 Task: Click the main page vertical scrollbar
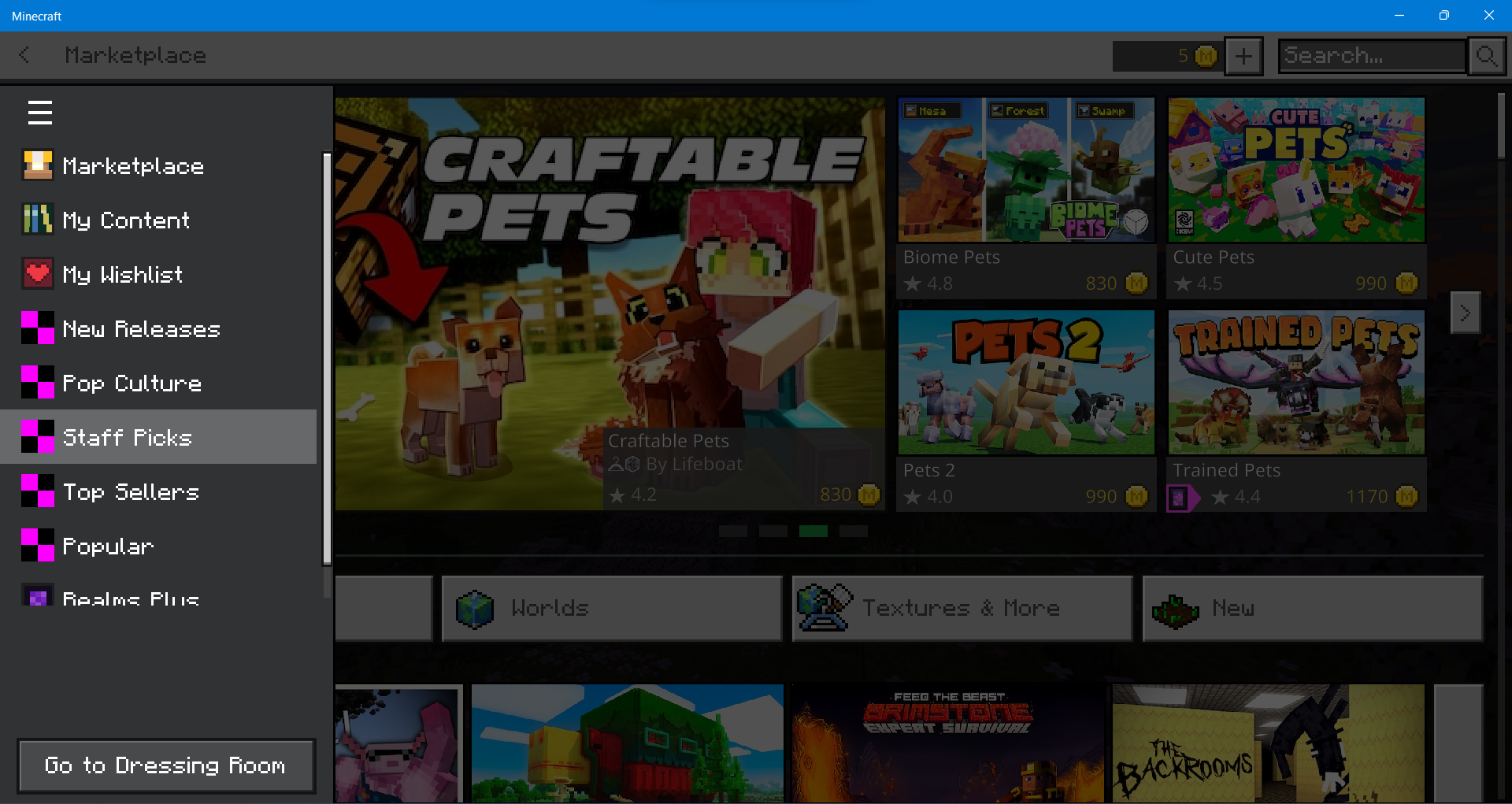[x=1501, y=126]
